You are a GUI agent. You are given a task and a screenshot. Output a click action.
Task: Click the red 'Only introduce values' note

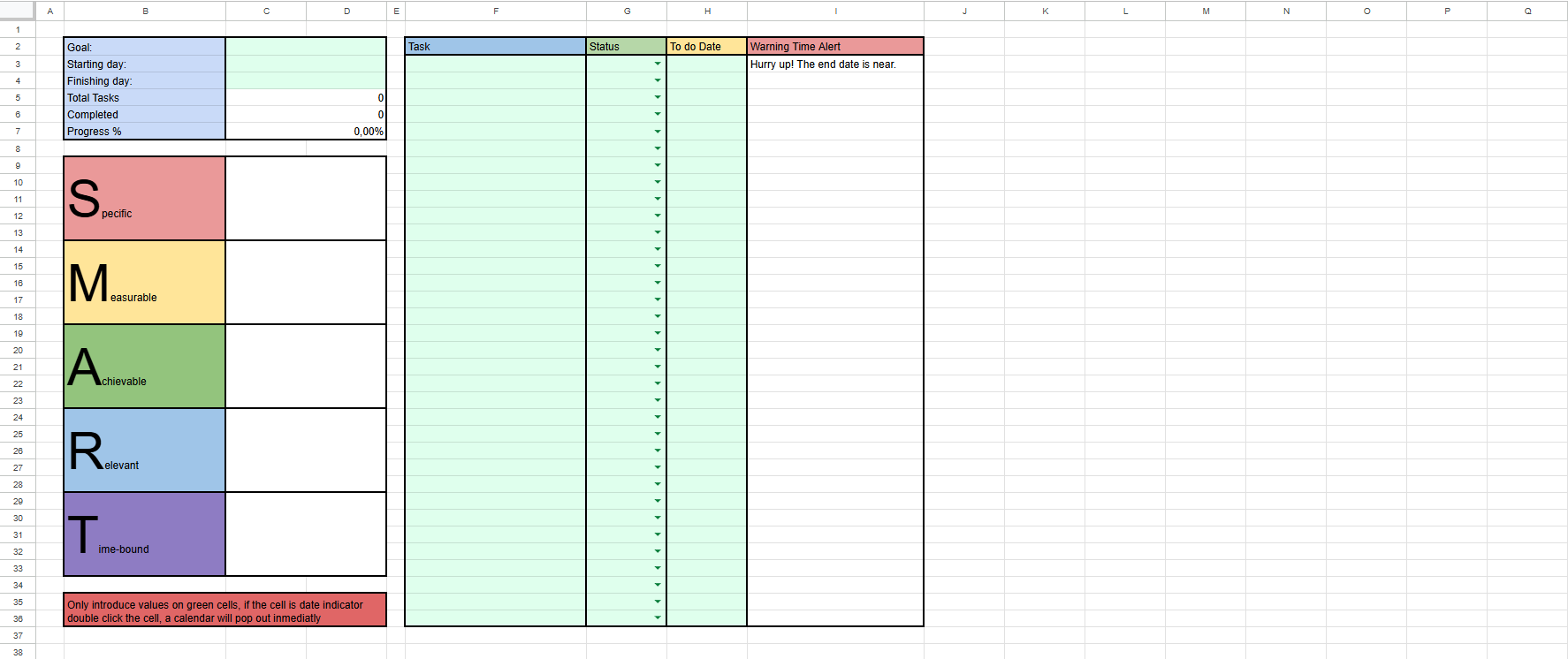225,610
